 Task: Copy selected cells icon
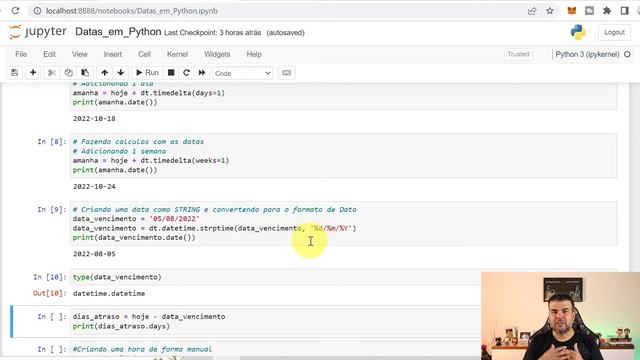click(x=68, y=73)
